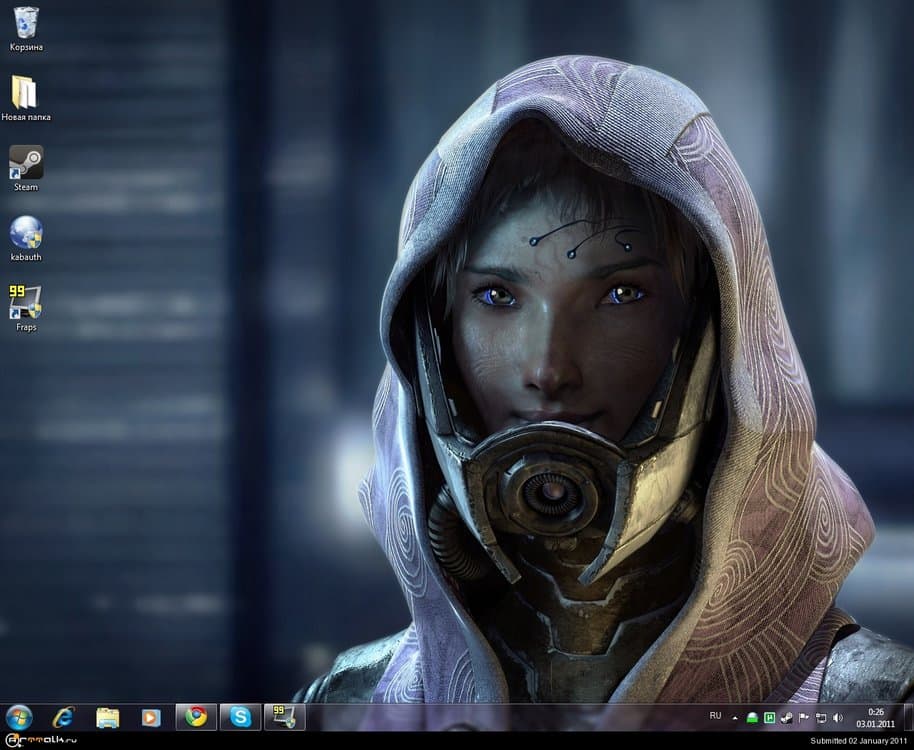Image resolution: width=914 pixels, height=750 pixels.
Task: Select the Fraps desktop shortcut
Action: click(25, 303)
